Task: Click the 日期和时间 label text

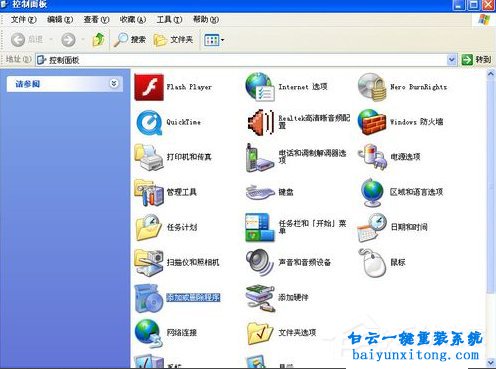Action: [409, 227]
